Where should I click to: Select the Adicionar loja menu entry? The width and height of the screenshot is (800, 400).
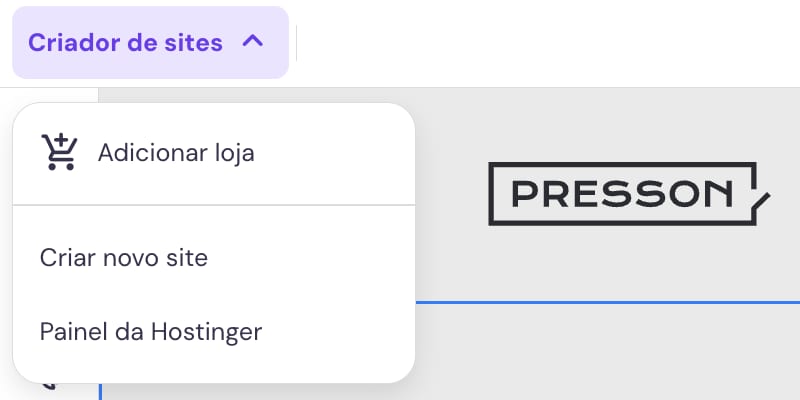click(x=175, y=153)
